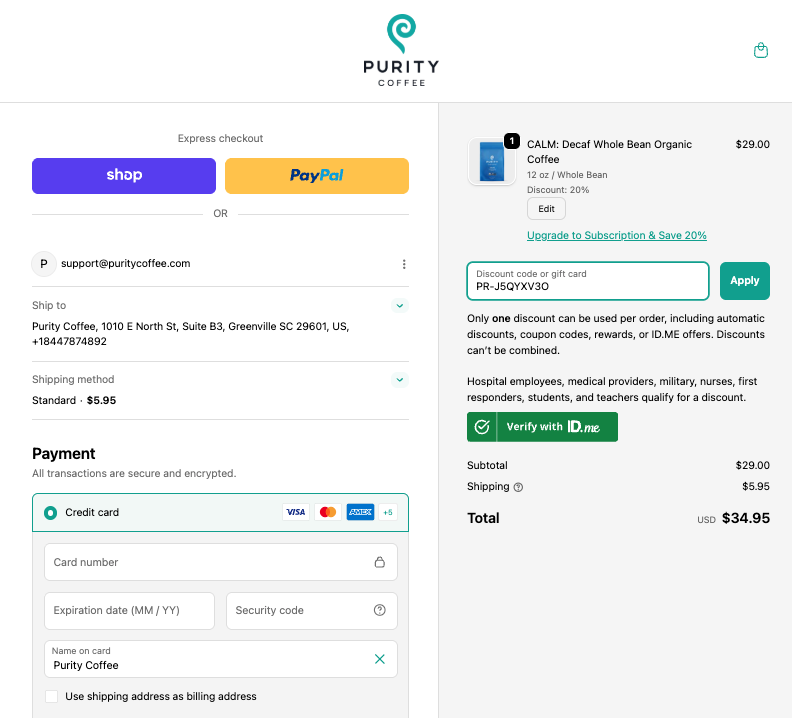Click the lock icon in Card number field
Image resolution: width=792 pixels, height=718 pixels.
[380, 562]
